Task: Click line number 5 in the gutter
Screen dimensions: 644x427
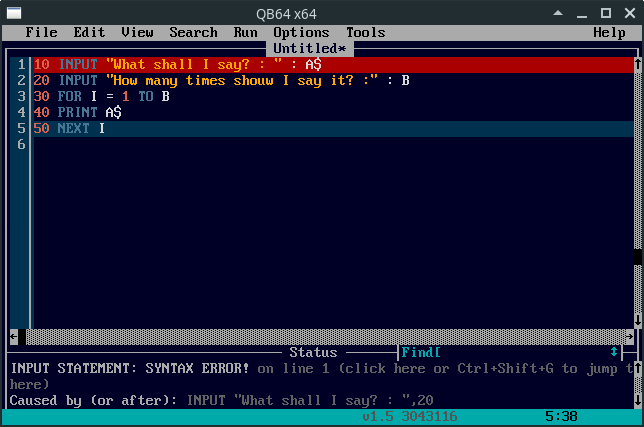Action: (x=21, y=129)
